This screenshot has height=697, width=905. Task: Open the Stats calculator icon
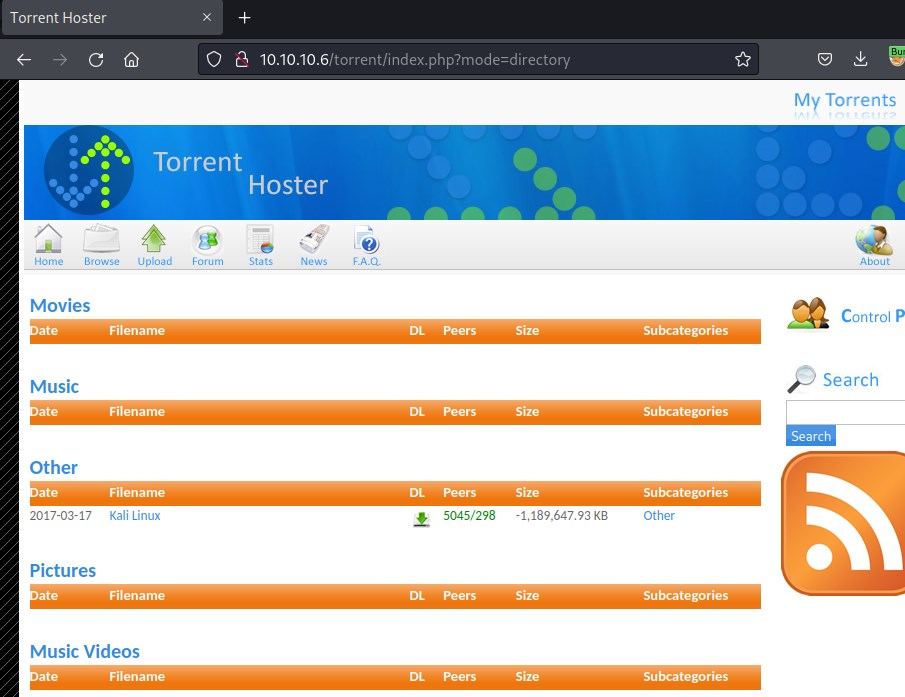tap(260, 240)
